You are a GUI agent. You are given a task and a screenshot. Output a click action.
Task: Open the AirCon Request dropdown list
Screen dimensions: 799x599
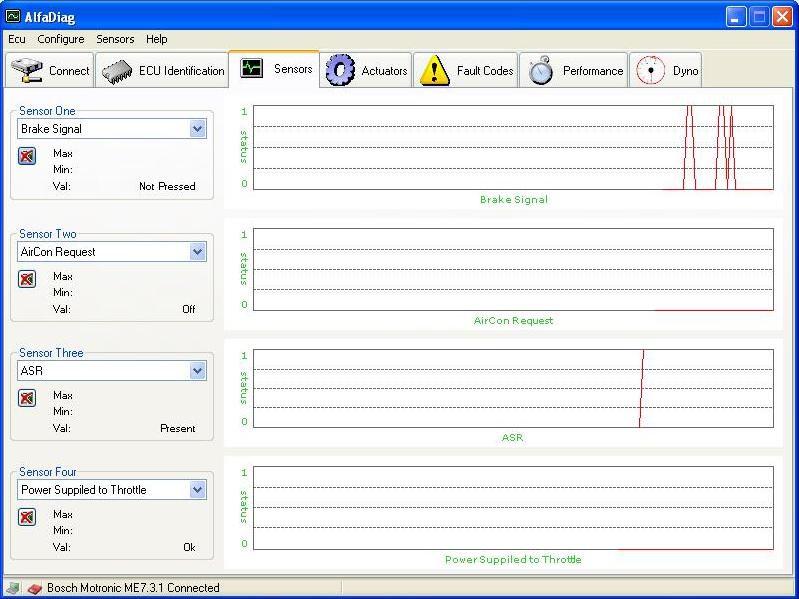point(197,252)
